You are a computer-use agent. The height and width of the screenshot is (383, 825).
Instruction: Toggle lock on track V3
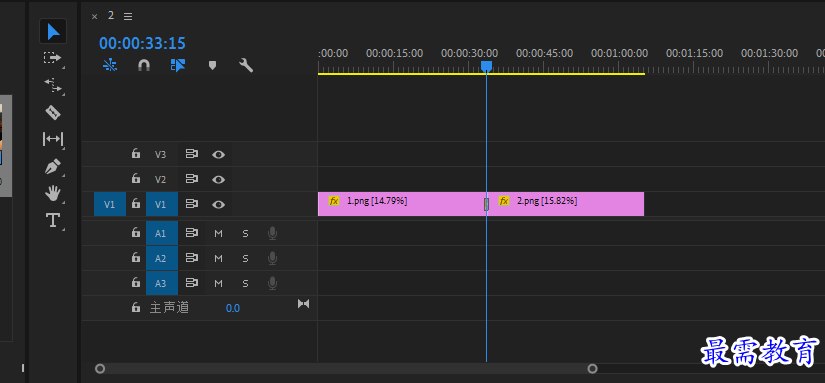click(x=136, y=154)
